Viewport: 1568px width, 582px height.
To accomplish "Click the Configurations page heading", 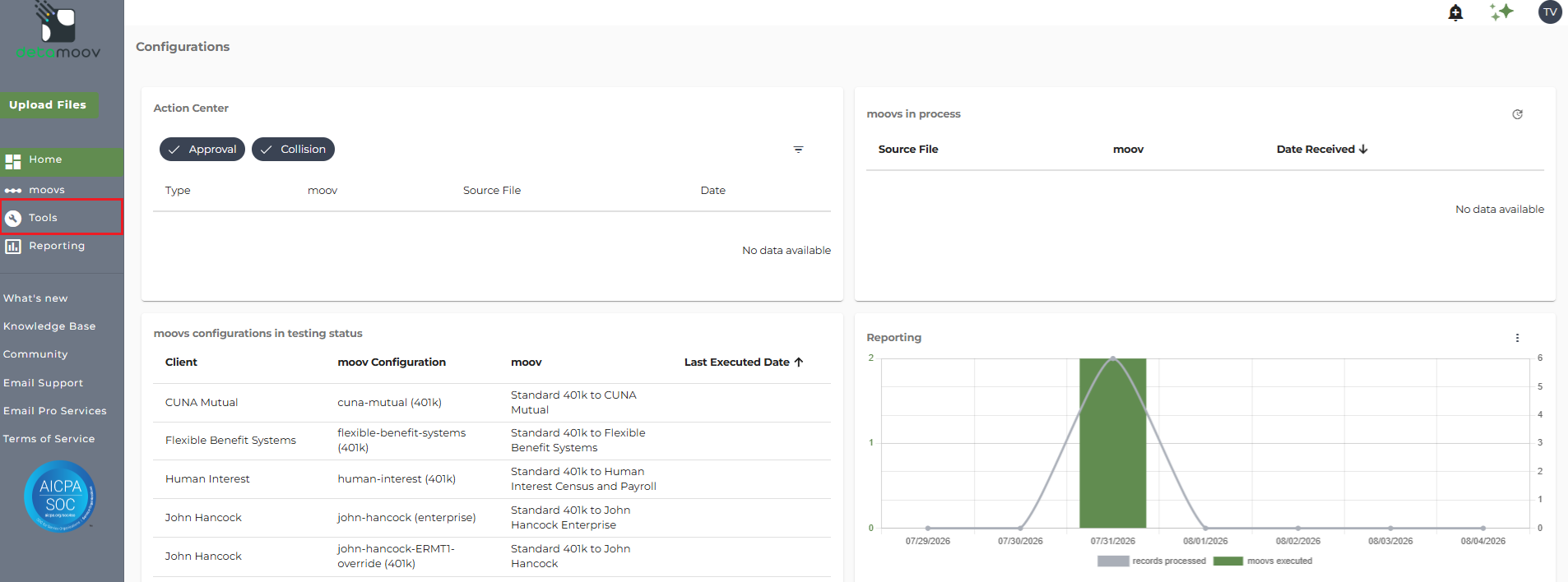I will 183,47.
